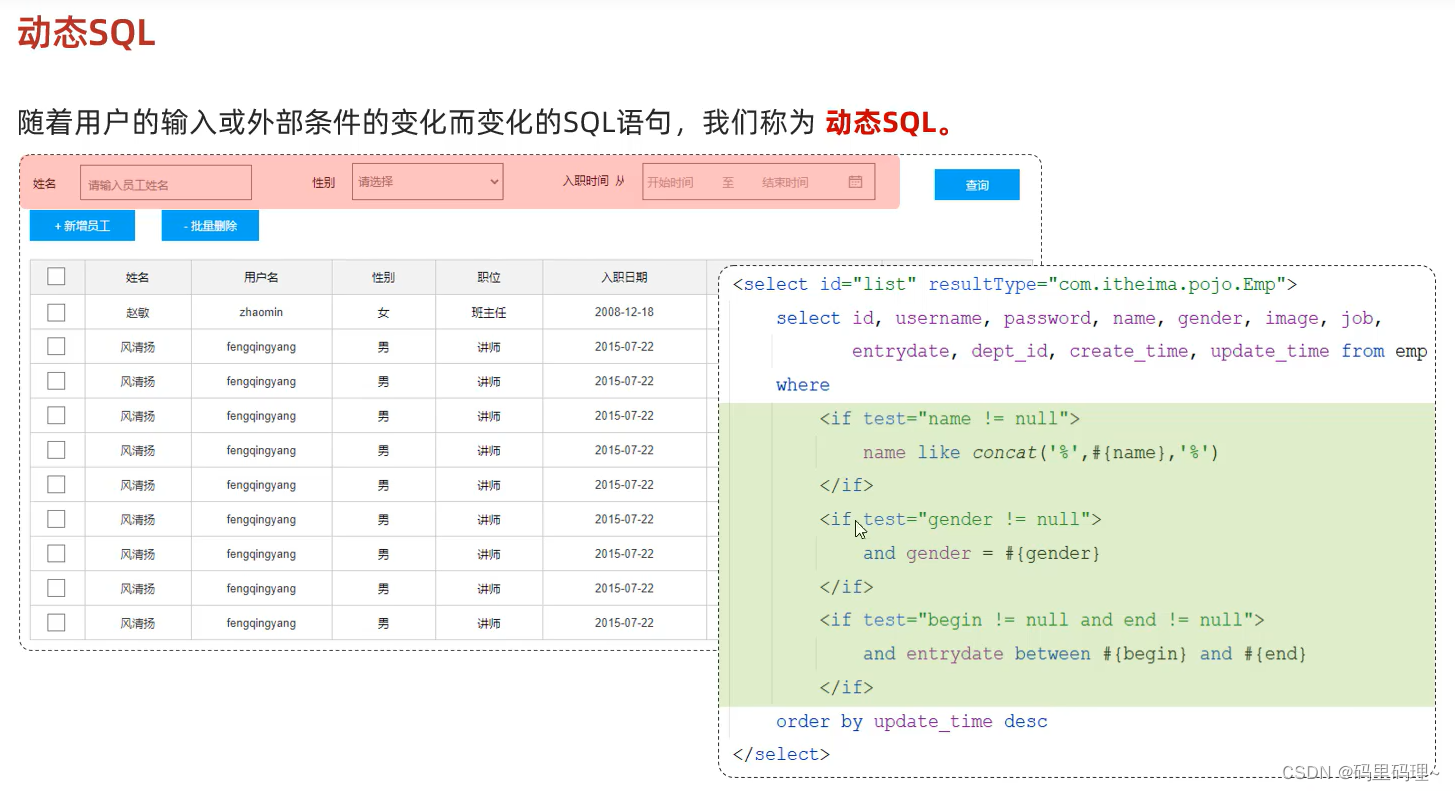Check the checkbox for the 赵敏 row
Image resolution: width=1455 pixels, height=791 pixels.
tap(57, 311)
